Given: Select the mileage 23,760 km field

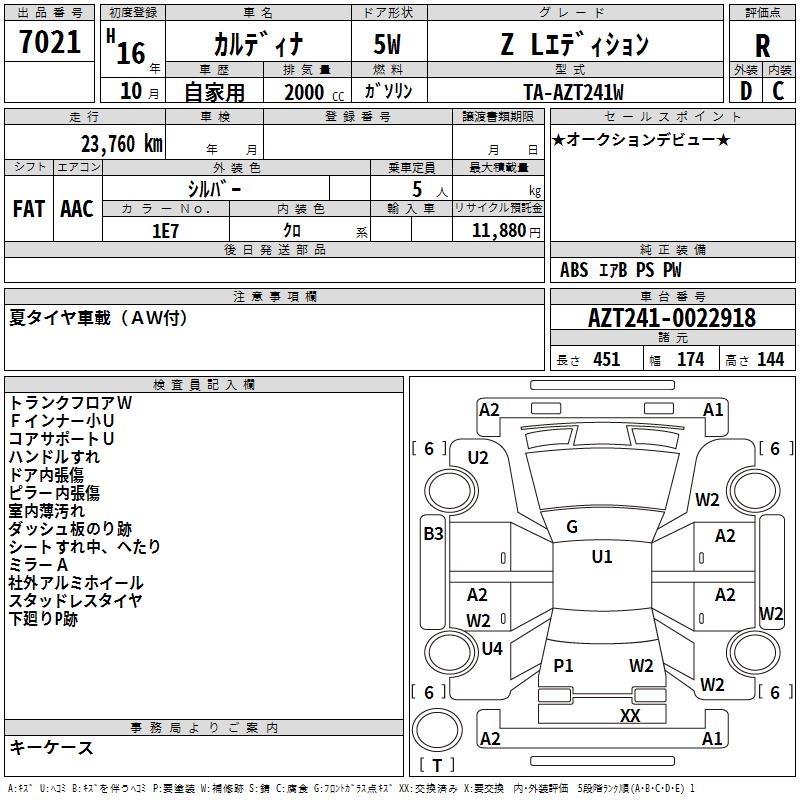Looking at the screenshot, I should 85,142.
